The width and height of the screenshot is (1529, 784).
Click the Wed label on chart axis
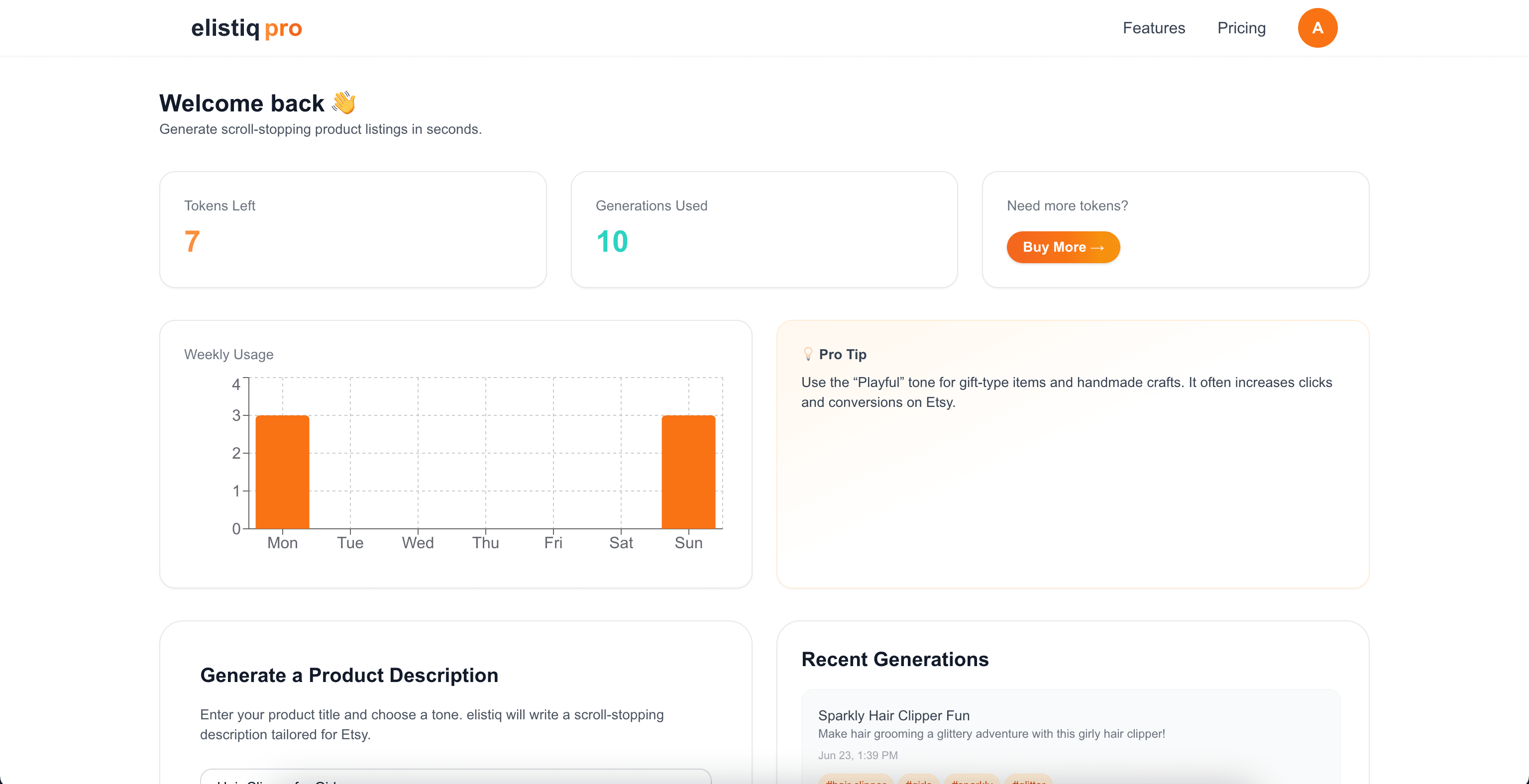pyautogui.click(x=417, y=543)
